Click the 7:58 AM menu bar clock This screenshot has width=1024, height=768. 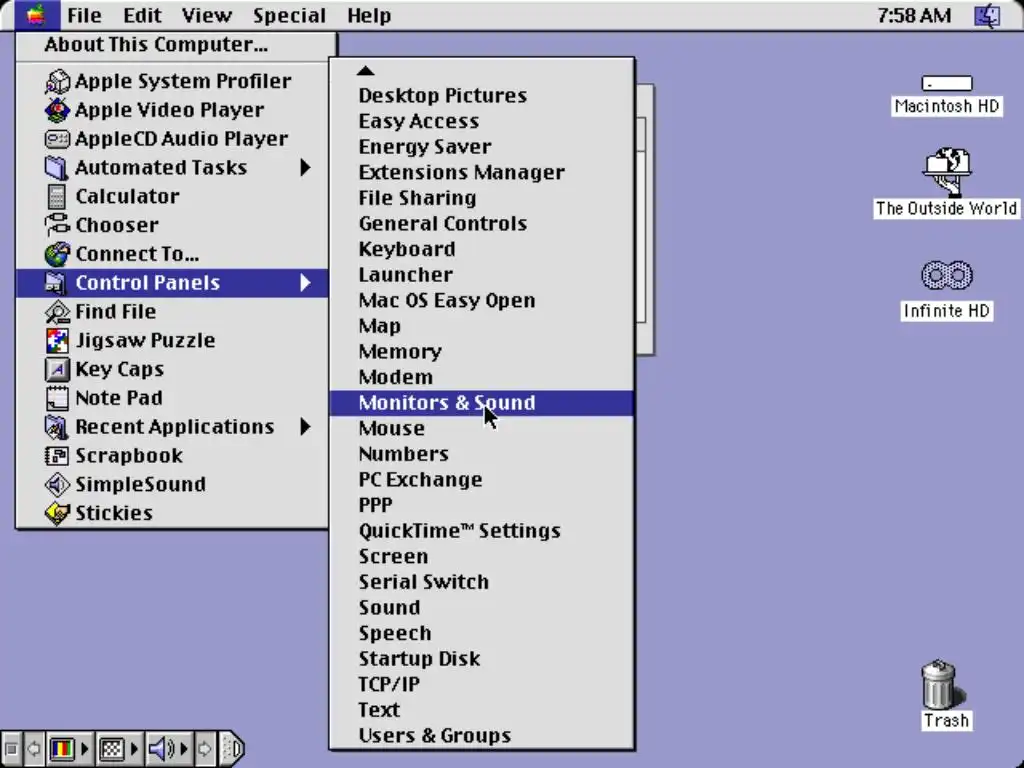(914, 15)
